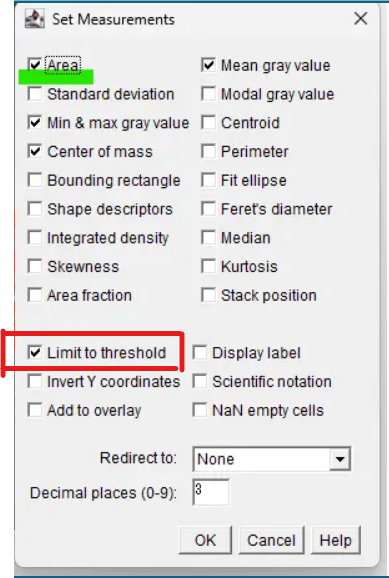Confirm settings with OK button
The width and height of the screenshot is (389, 578).
tap(205, 540)
